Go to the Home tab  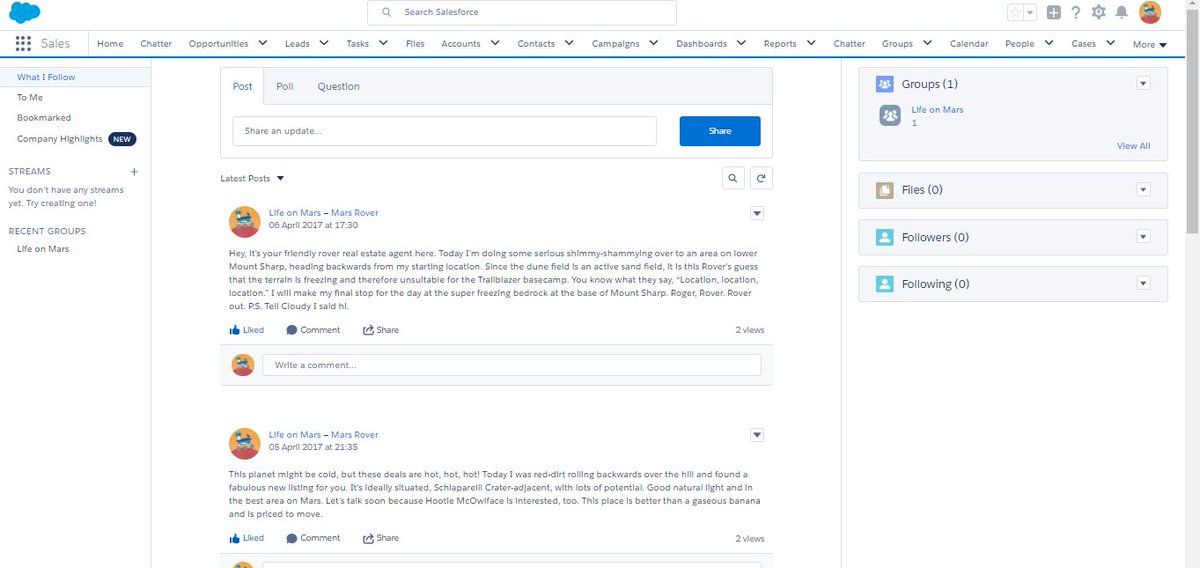pos(110,44)
